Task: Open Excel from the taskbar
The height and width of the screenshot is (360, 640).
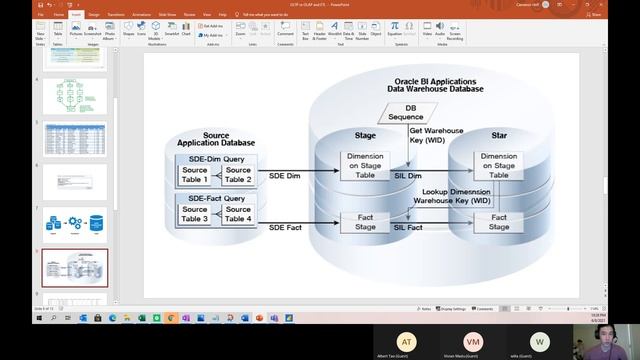Action: click(142, 318)
